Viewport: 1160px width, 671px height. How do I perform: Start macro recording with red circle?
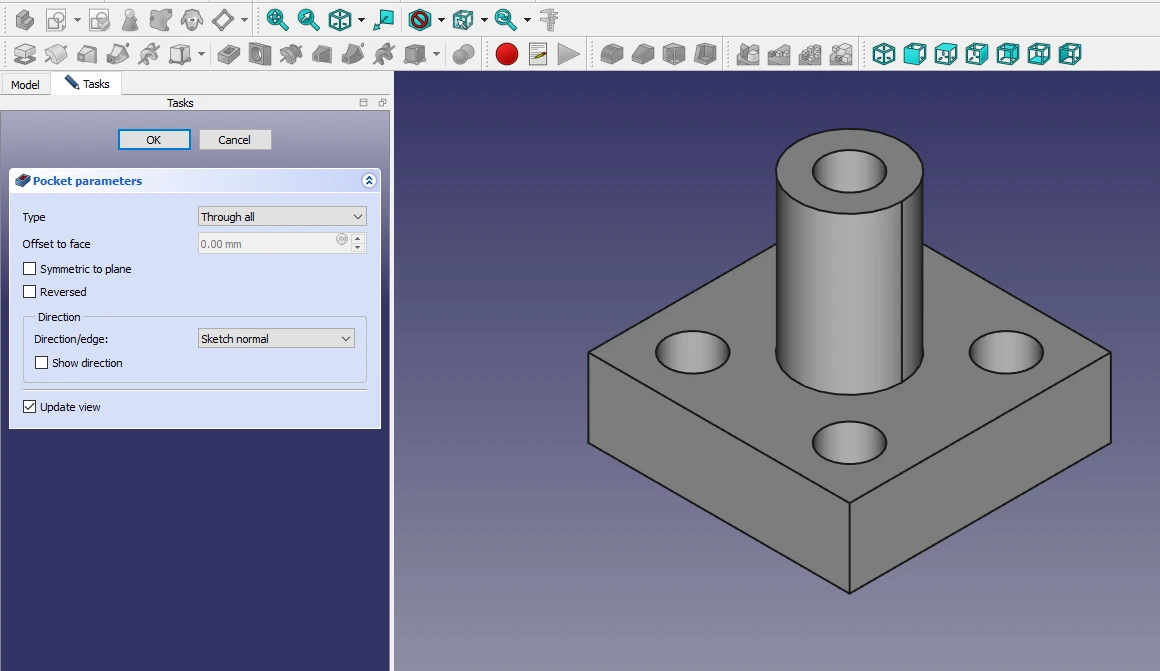tap(507, 54)
